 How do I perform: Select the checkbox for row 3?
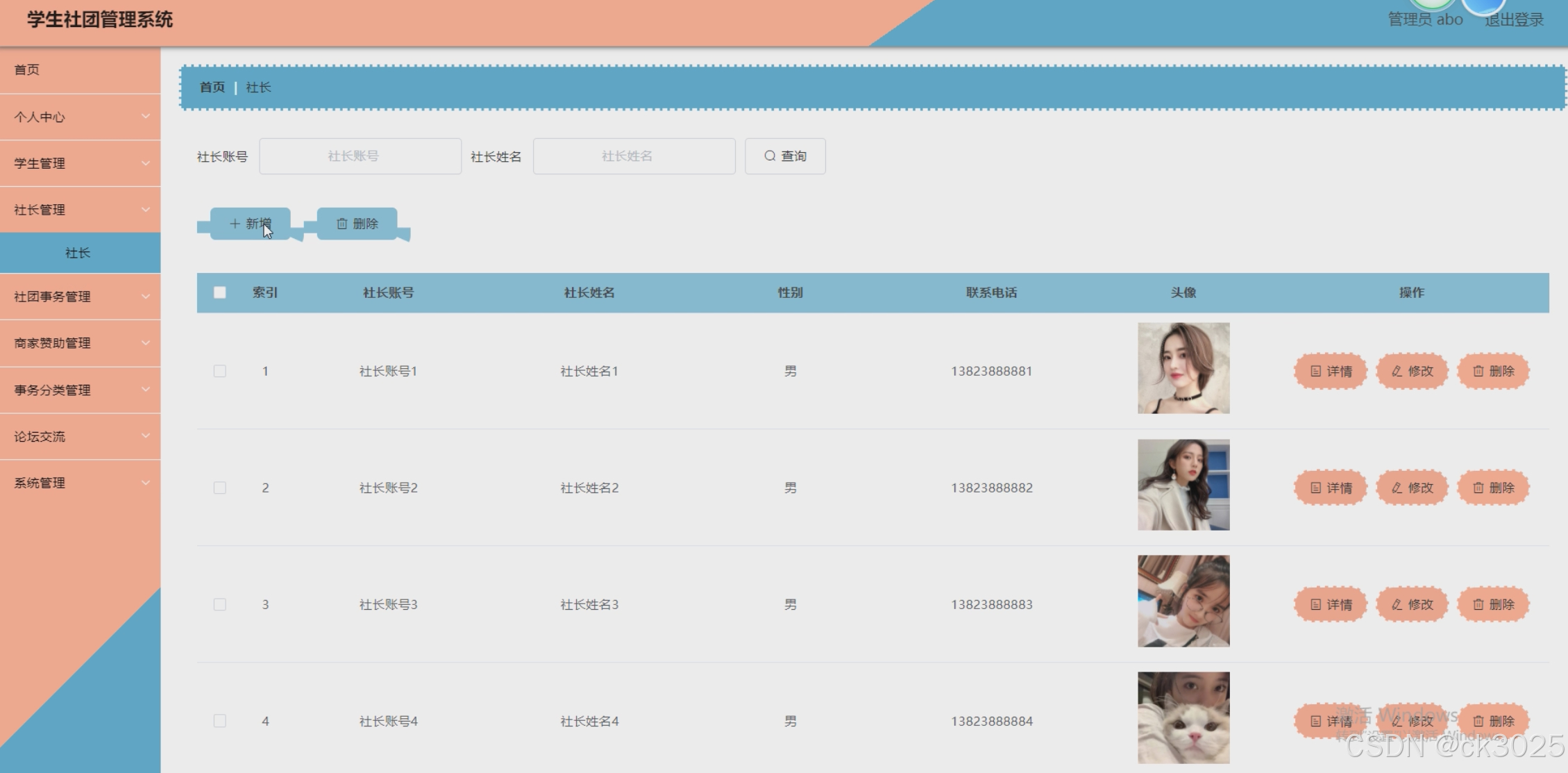click(220, 605)
